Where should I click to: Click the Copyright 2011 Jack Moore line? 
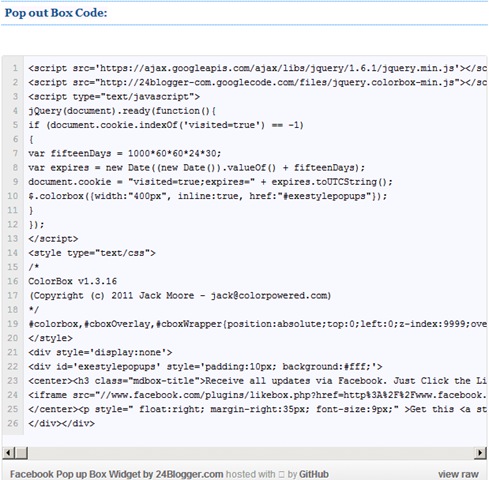pyautogui.click(x=180, y=296)
